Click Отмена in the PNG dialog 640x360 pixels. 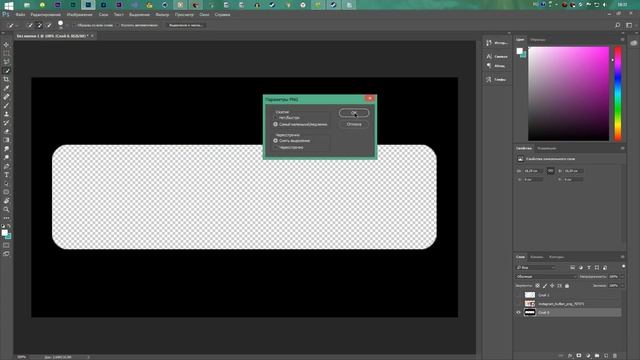pos(354,124)
